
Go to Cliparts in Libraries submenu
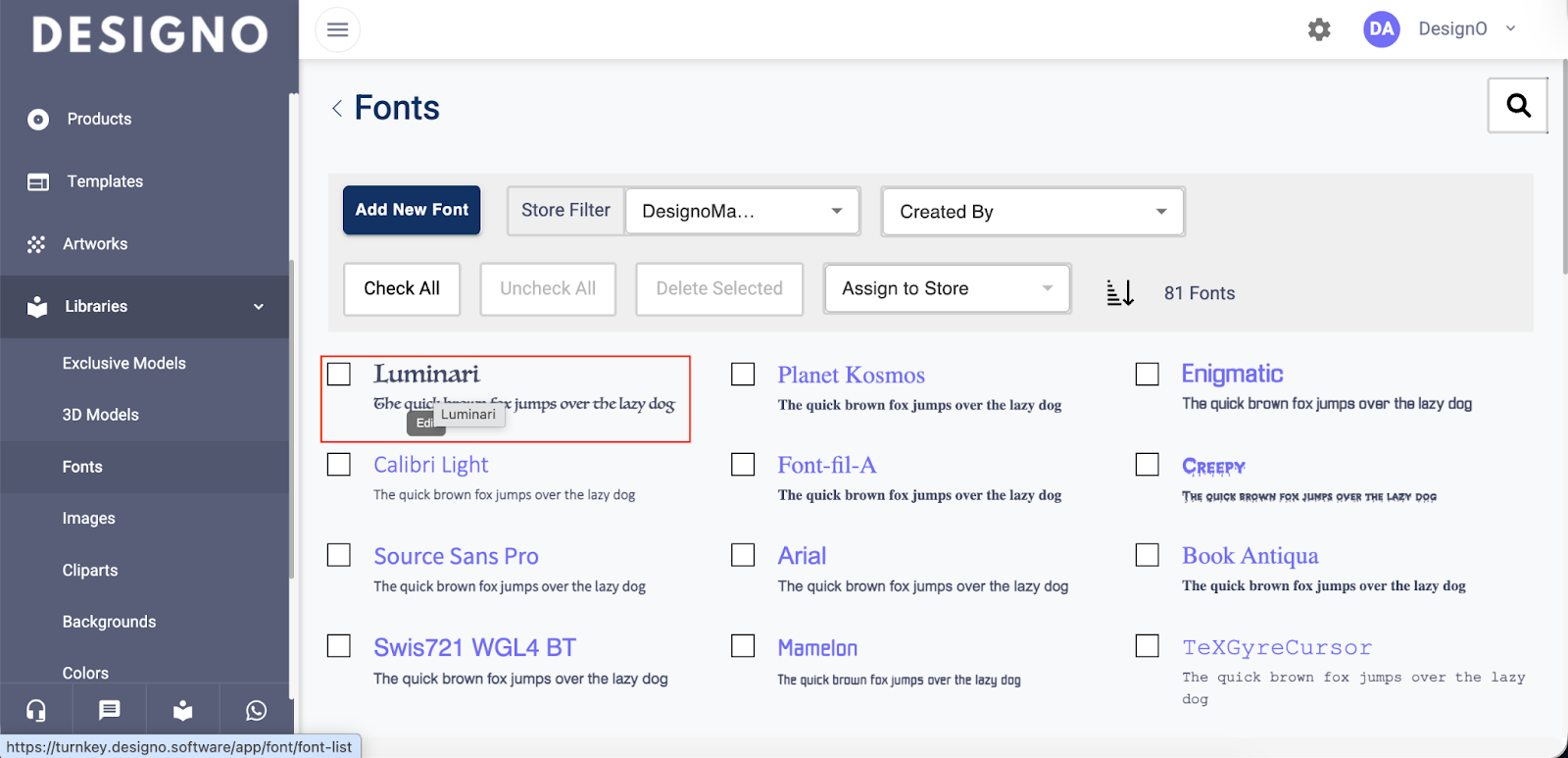tap(90, 571)
